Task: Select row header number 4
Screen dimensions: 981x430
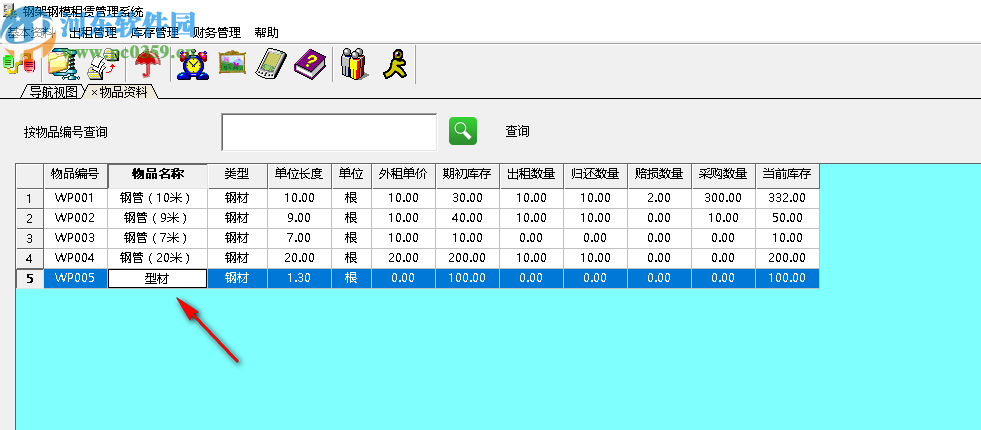Action: (29, 259)
